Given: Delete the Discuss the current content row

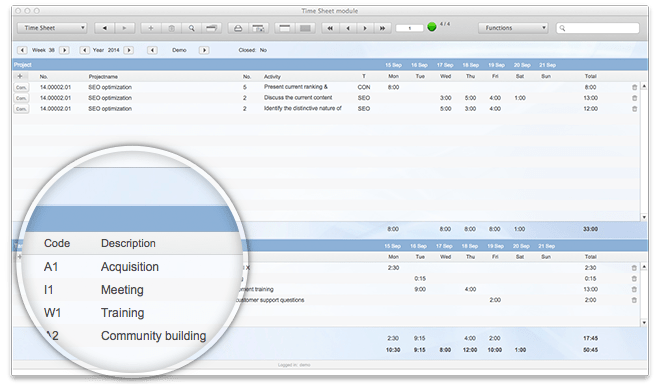Looking at the screenshot, I should click(634, 98).
